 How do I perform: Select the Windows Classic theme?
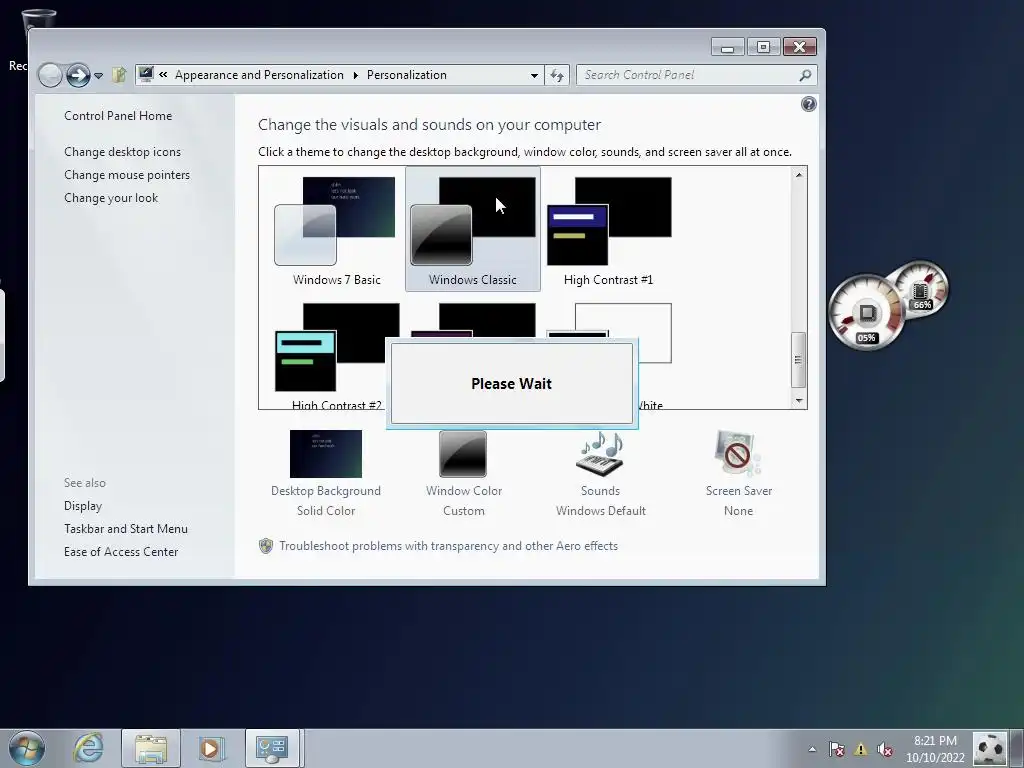pos(473,229)
